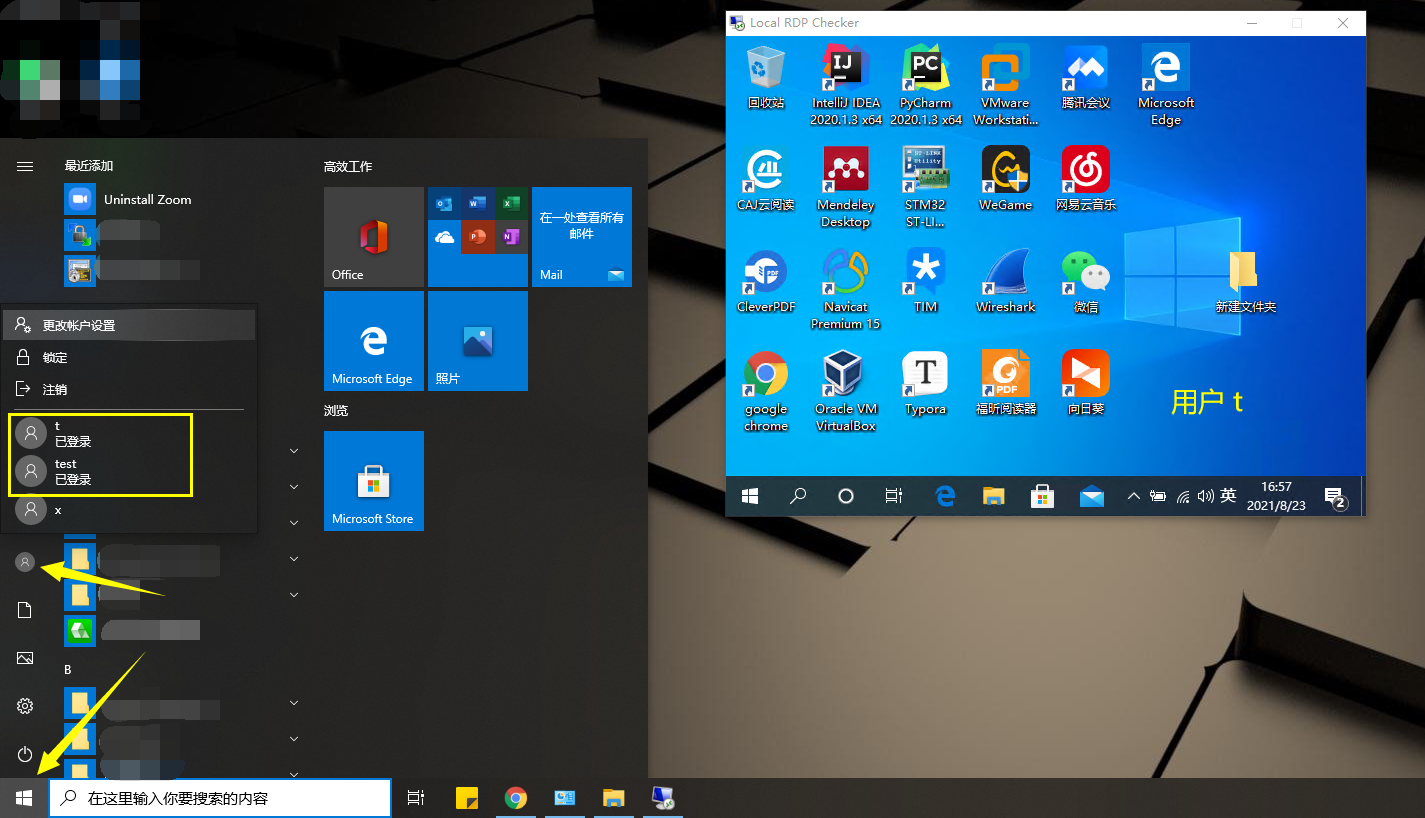The image size is (1425, 818).
Task: Open Mail from RDP taskbar
Action: [1091, 496]
